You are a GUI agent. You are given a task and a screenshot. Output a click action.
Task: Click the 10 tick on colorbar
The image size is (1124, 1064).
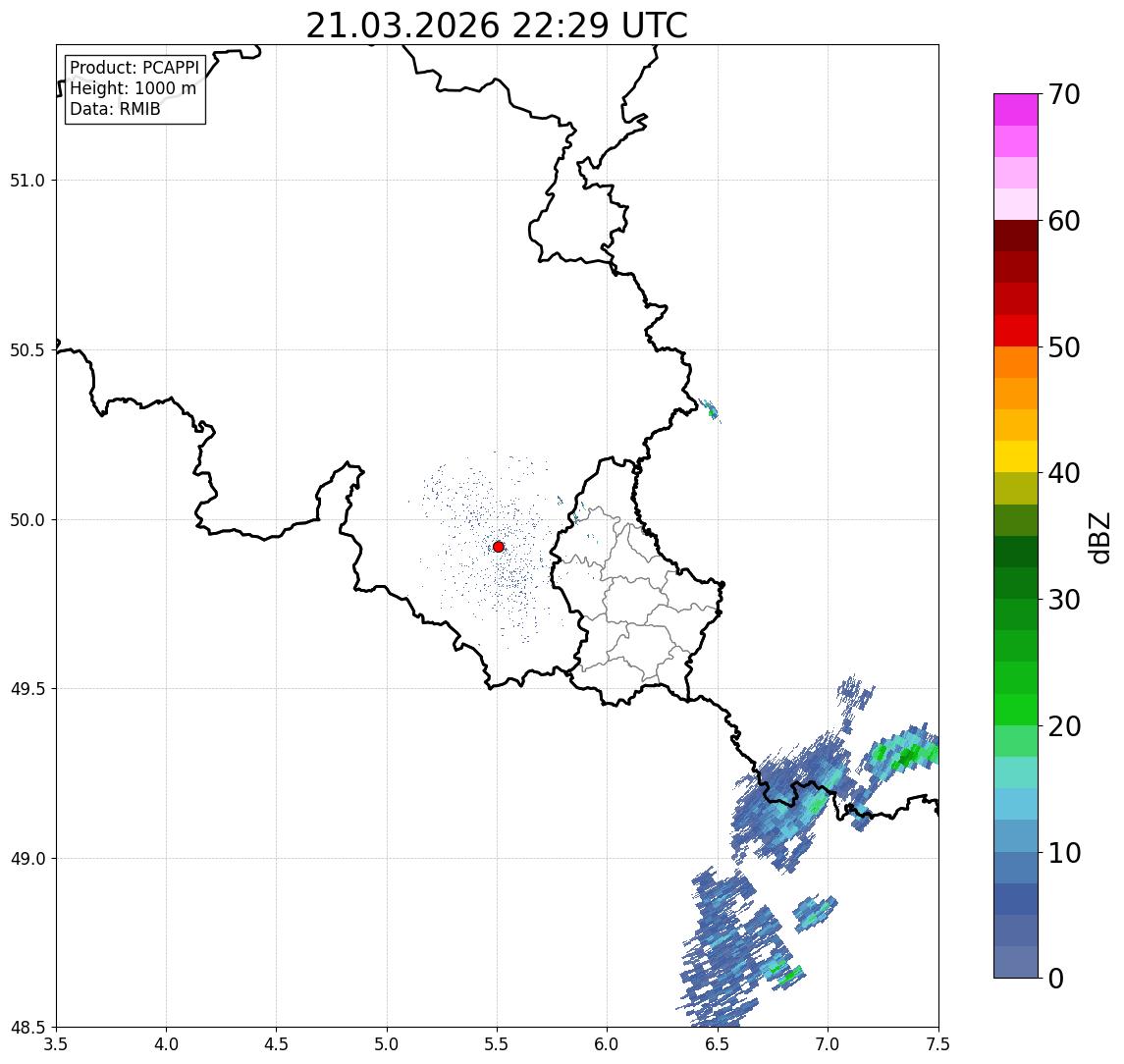[x=1064, y=853]
